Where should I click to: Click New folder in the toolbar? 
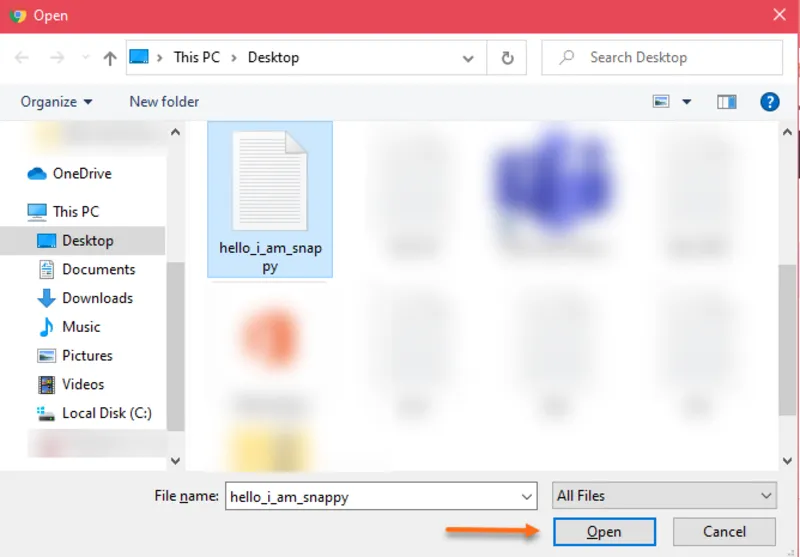[x=164, y=102]
